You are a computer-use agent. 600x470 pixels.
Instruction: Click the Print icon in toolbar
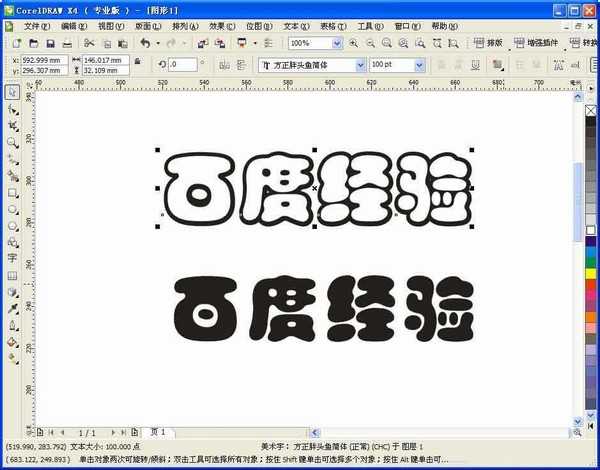[67, 44]
